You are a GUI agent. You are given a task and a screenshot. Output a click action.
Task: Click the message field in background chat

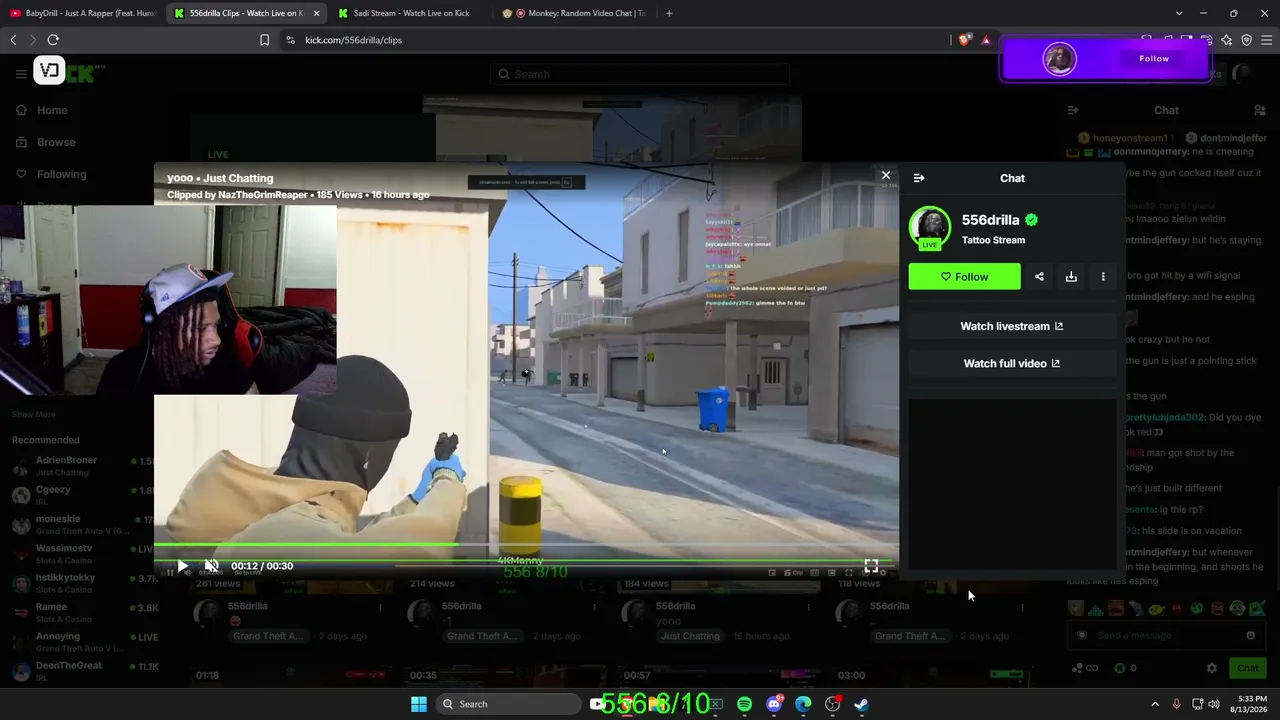[1165, 635]
